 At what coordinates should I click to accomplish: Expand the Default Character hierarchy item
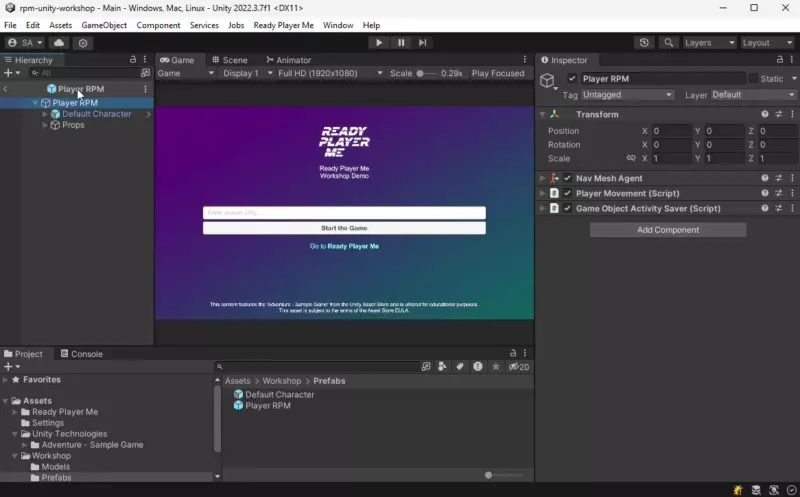(45, 114)
